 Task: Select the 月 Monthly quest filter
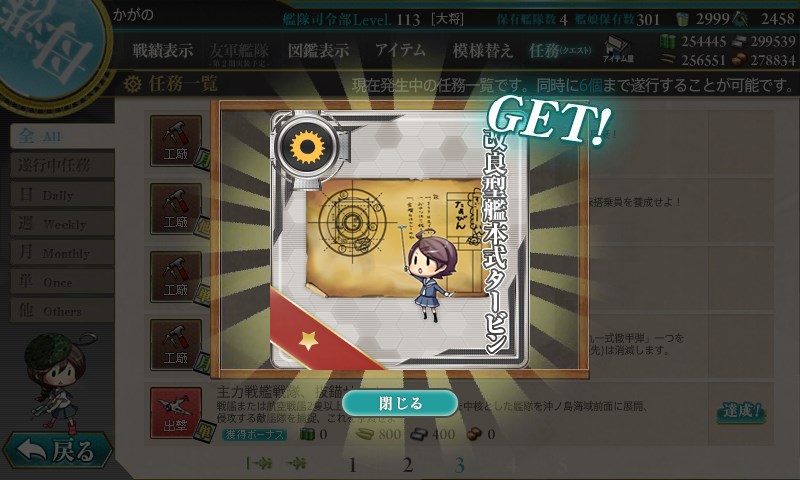click(62, 252)
